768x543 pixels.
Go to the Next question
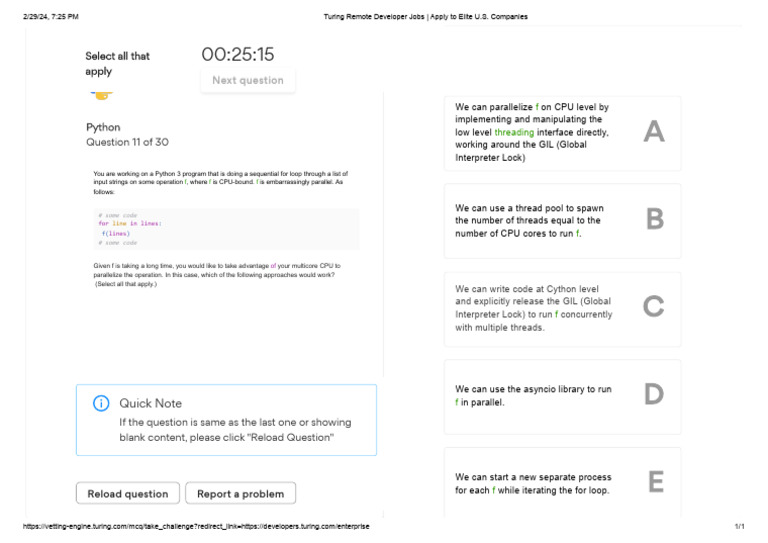click(x=248, y=80)
